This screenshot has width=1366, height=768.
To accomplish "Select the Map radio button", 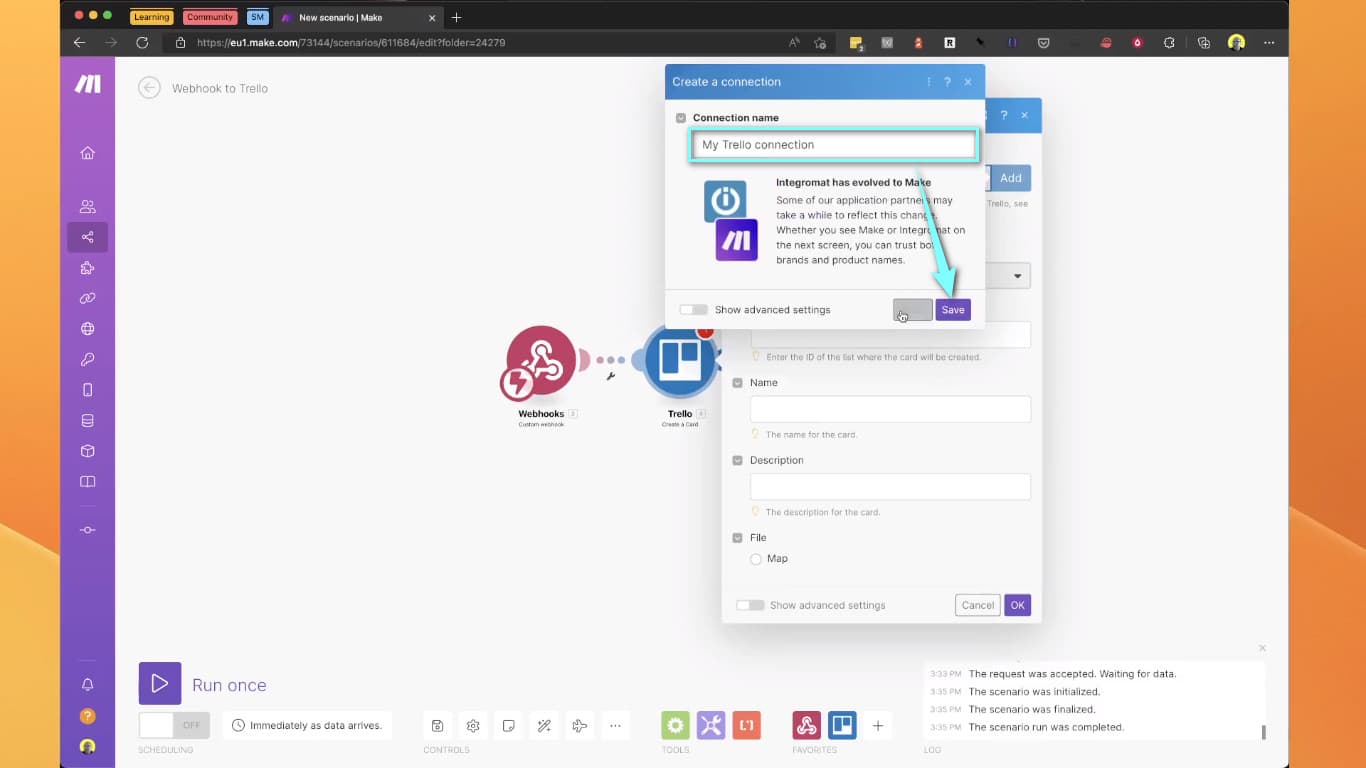I will tap(756, 559).
